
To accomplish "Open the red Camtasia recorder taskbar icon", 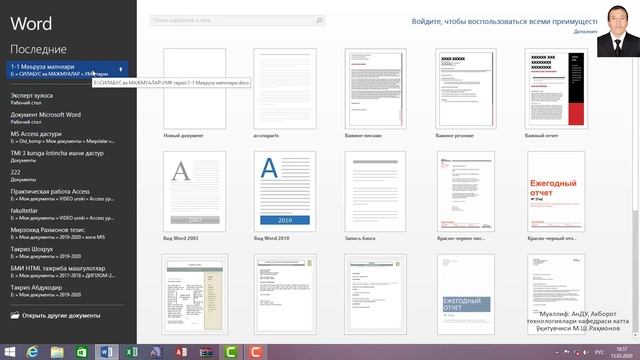I will 256,352.
